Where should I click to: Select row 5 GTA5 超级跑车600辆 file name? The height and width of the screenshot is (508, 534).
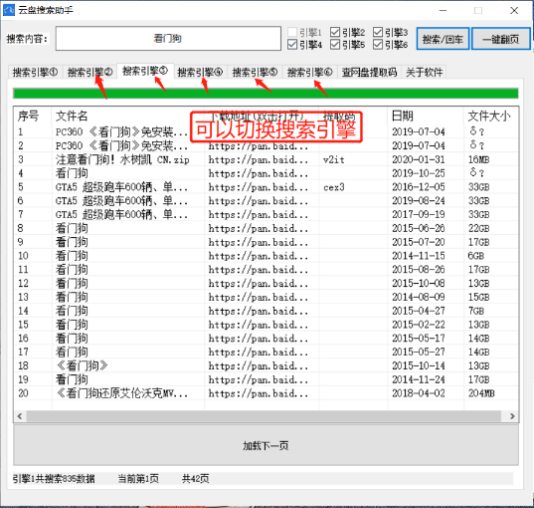[x=122, y=187]
